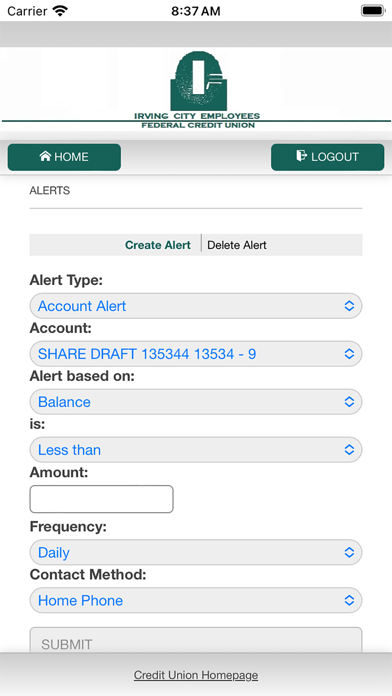Click the "is:" label
The width and height of the screenshot is (392, 696).
[37, 424]
